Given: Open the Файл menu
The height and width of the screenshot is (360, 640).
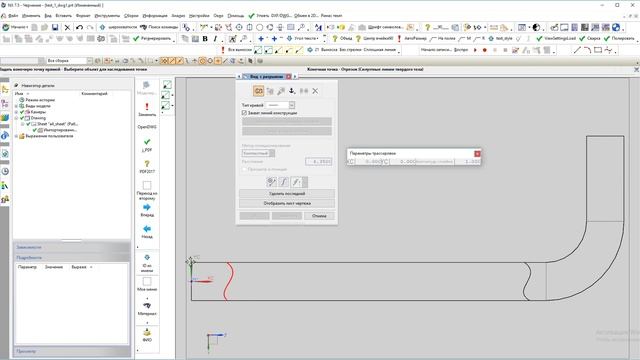Looking at the screenshot, I should click(13, 16).
